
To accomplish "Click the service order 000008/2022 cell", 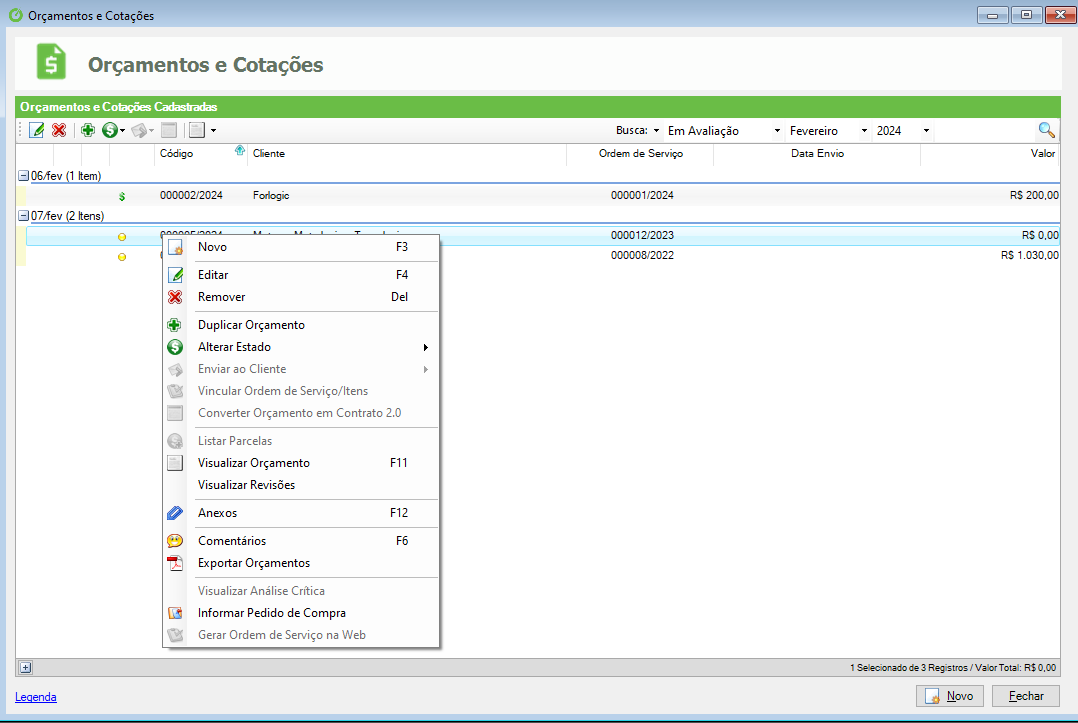I will (x=642, y=255).
